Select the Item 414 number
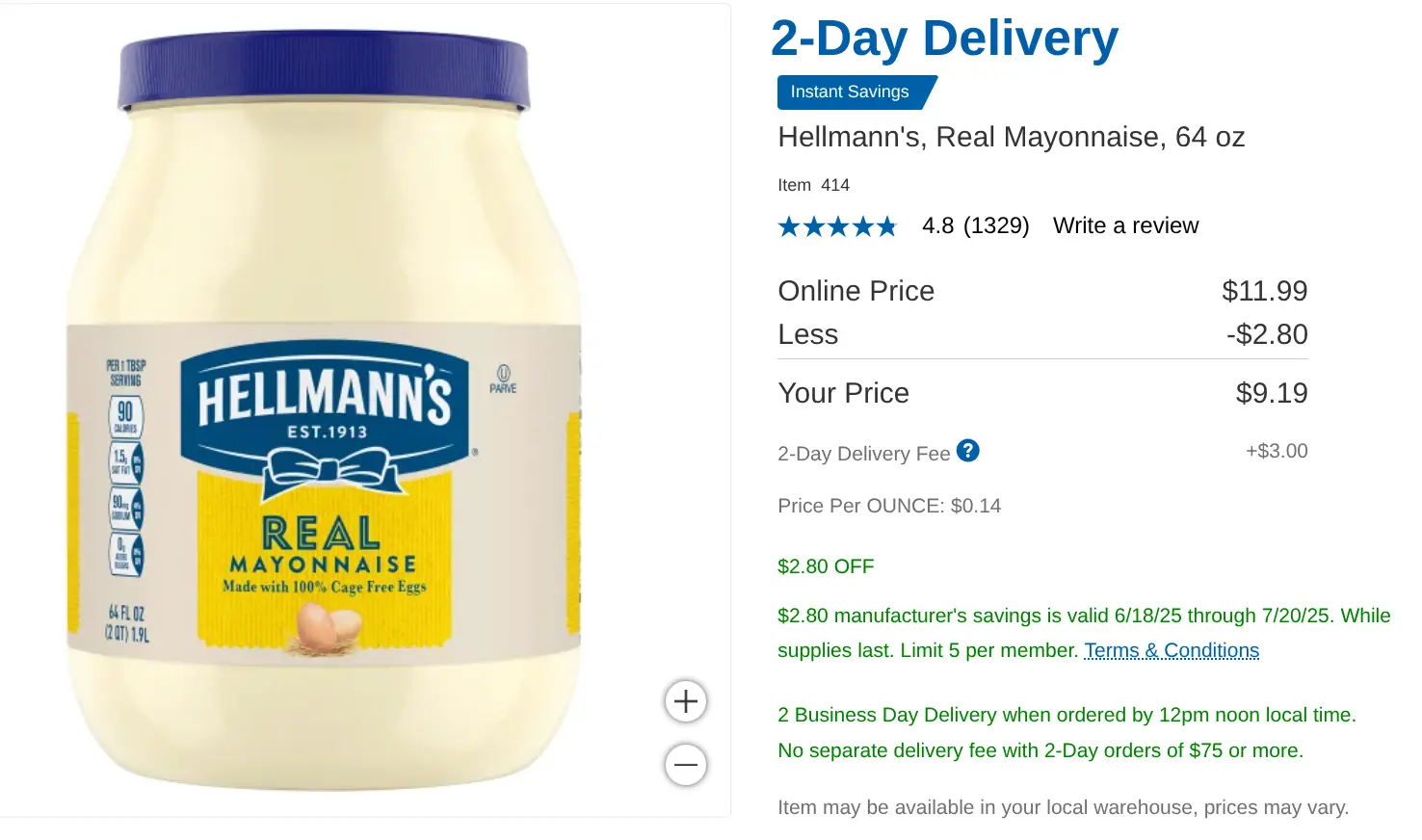This screenshot has width=1422, height=840. coord(813,185)
